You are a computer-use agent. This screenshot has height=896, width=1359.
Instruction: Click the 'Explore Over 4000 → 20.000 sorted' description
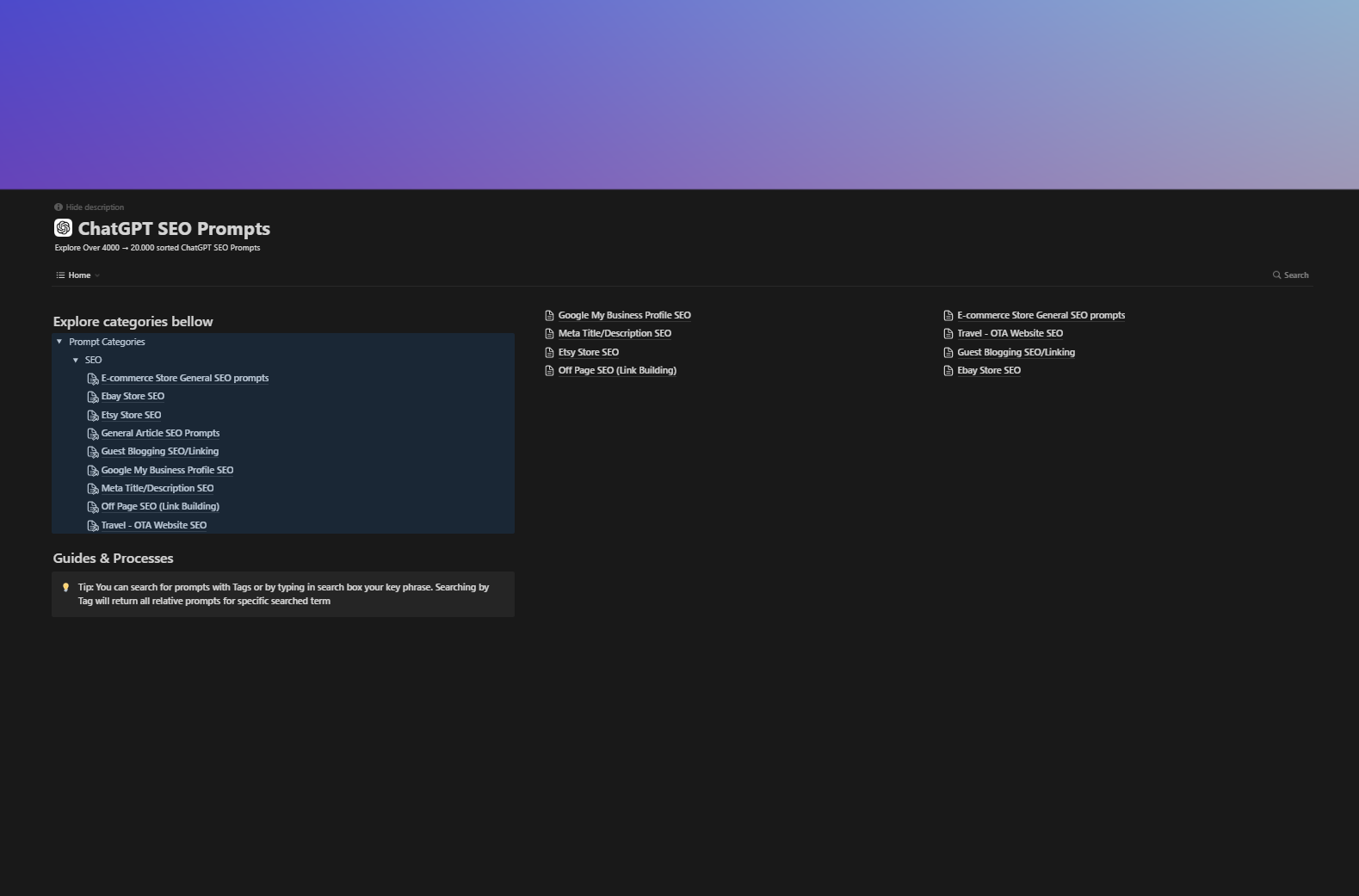coord(158,248)
